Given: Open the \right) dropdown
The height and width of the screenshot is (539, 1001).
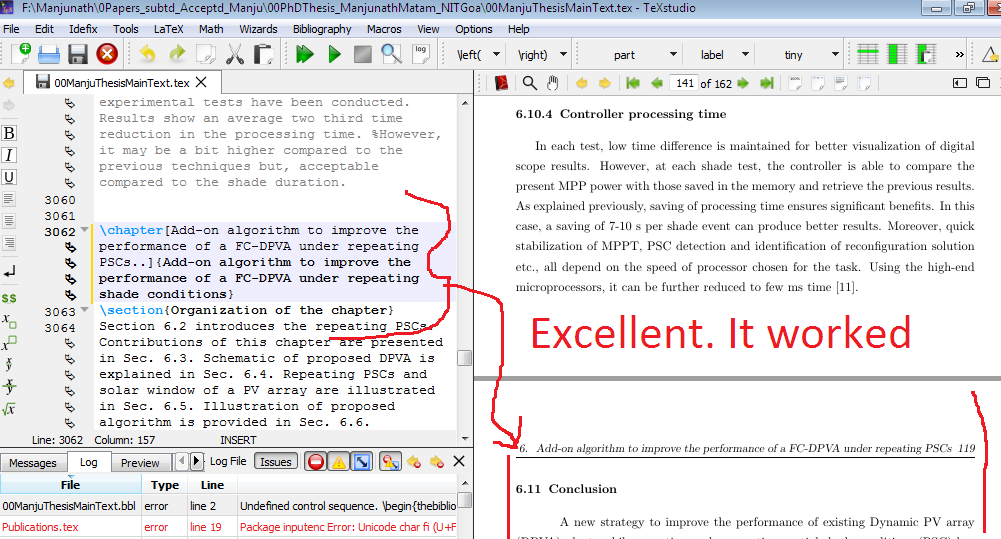Looking at the screenshot, I should tap(563, 55).
